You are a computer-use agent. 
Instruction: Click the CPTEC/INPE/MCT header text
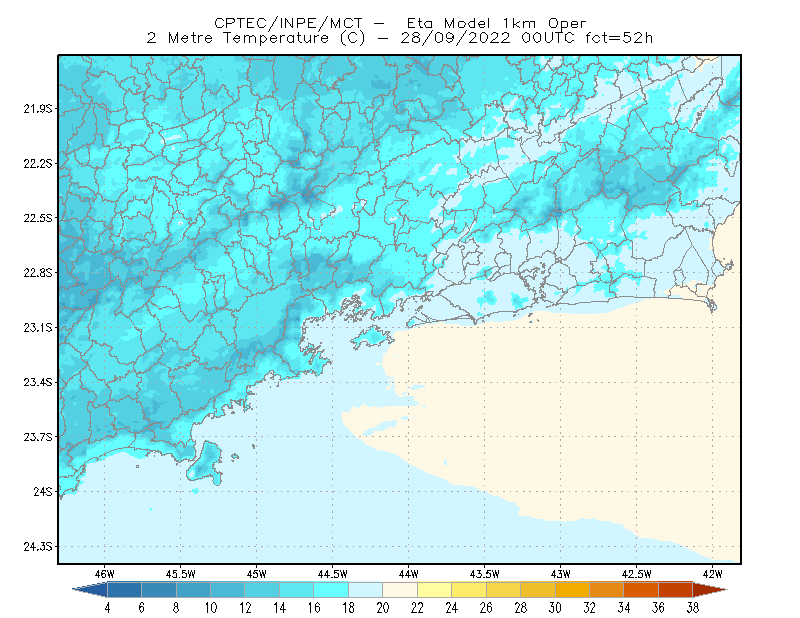[x=288, y=23]
